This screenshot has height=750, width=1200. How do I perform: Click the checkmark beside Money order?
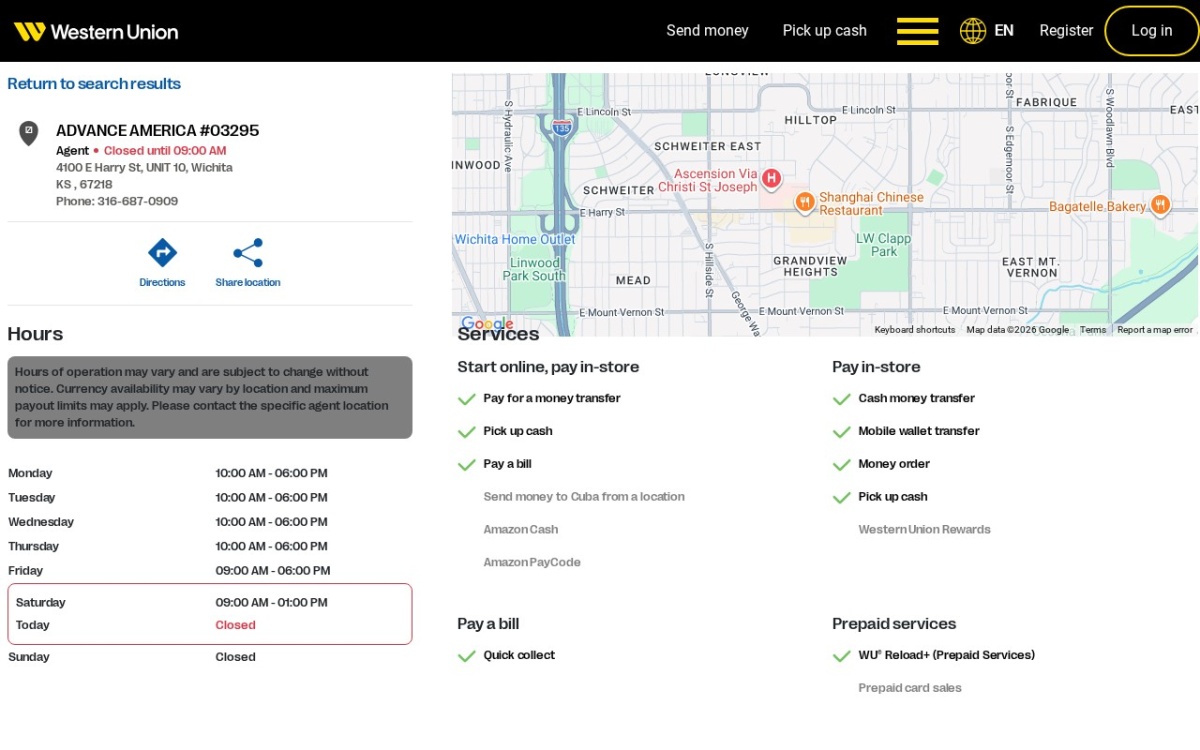tap(841, 464)
